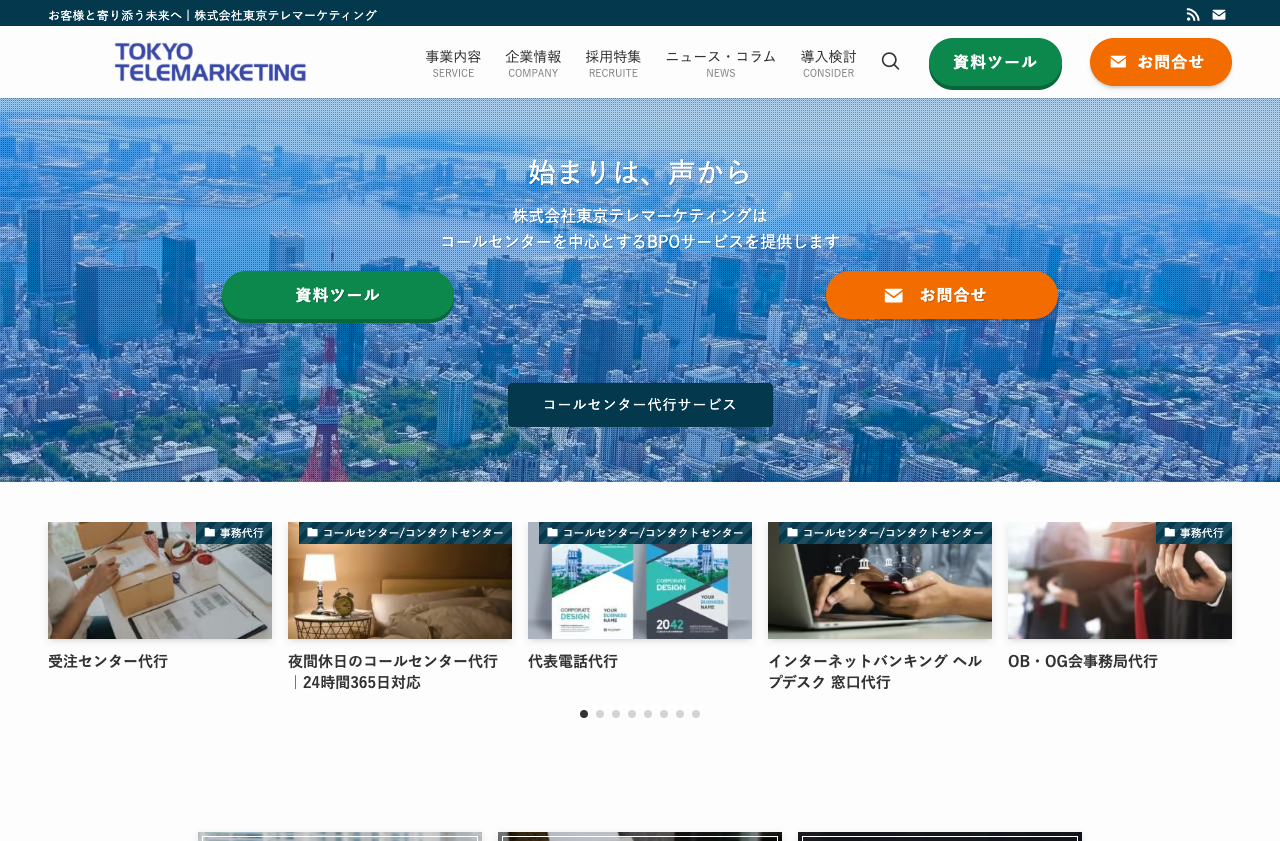Open the コールセンター代行サービス link
The image size is (1280, 841).
(x=640, y=404)
